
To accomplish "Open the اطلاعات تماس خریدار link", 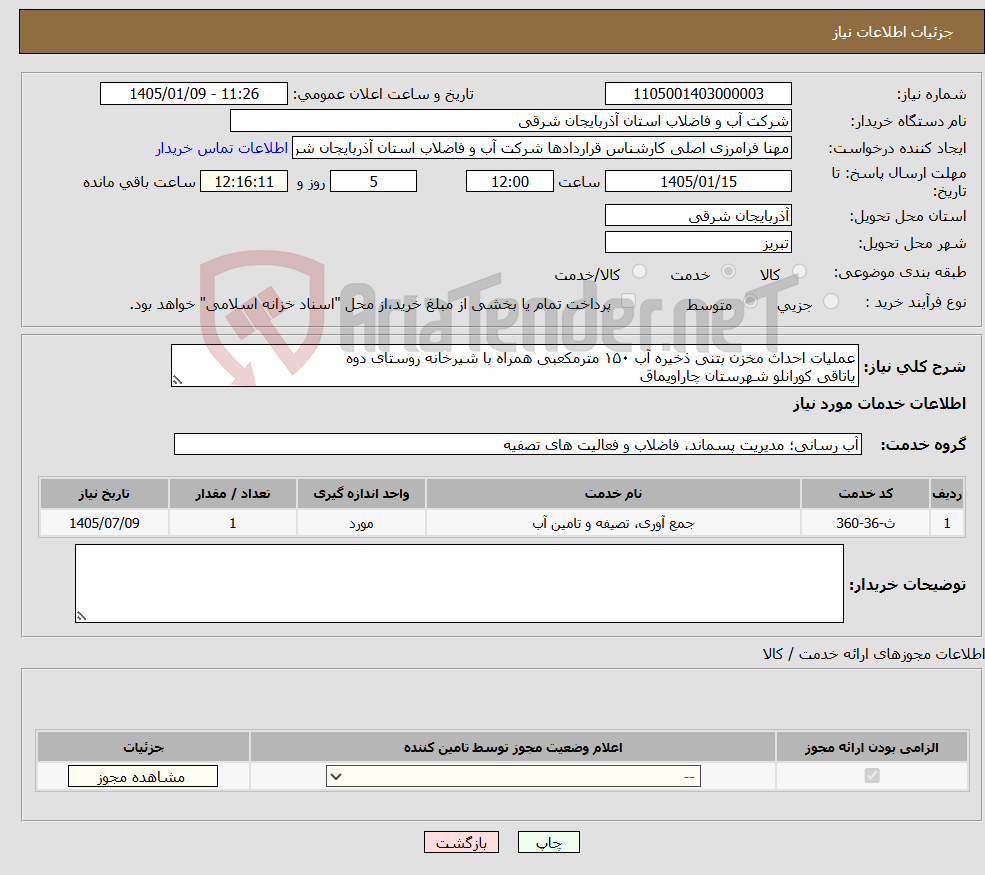I will point(222,148).
